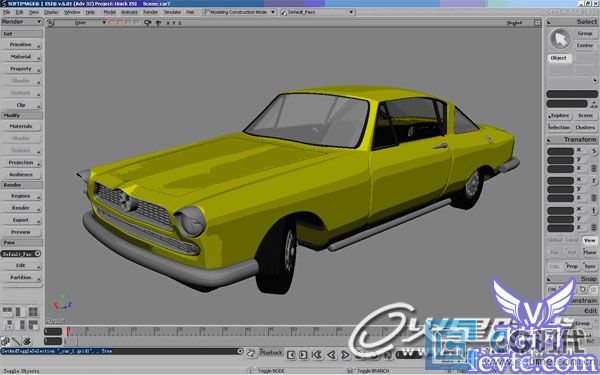Screen dimensions: 600x375
Task: Click the stacked cubes icon above the command line
Action: [x=5, y=341]
